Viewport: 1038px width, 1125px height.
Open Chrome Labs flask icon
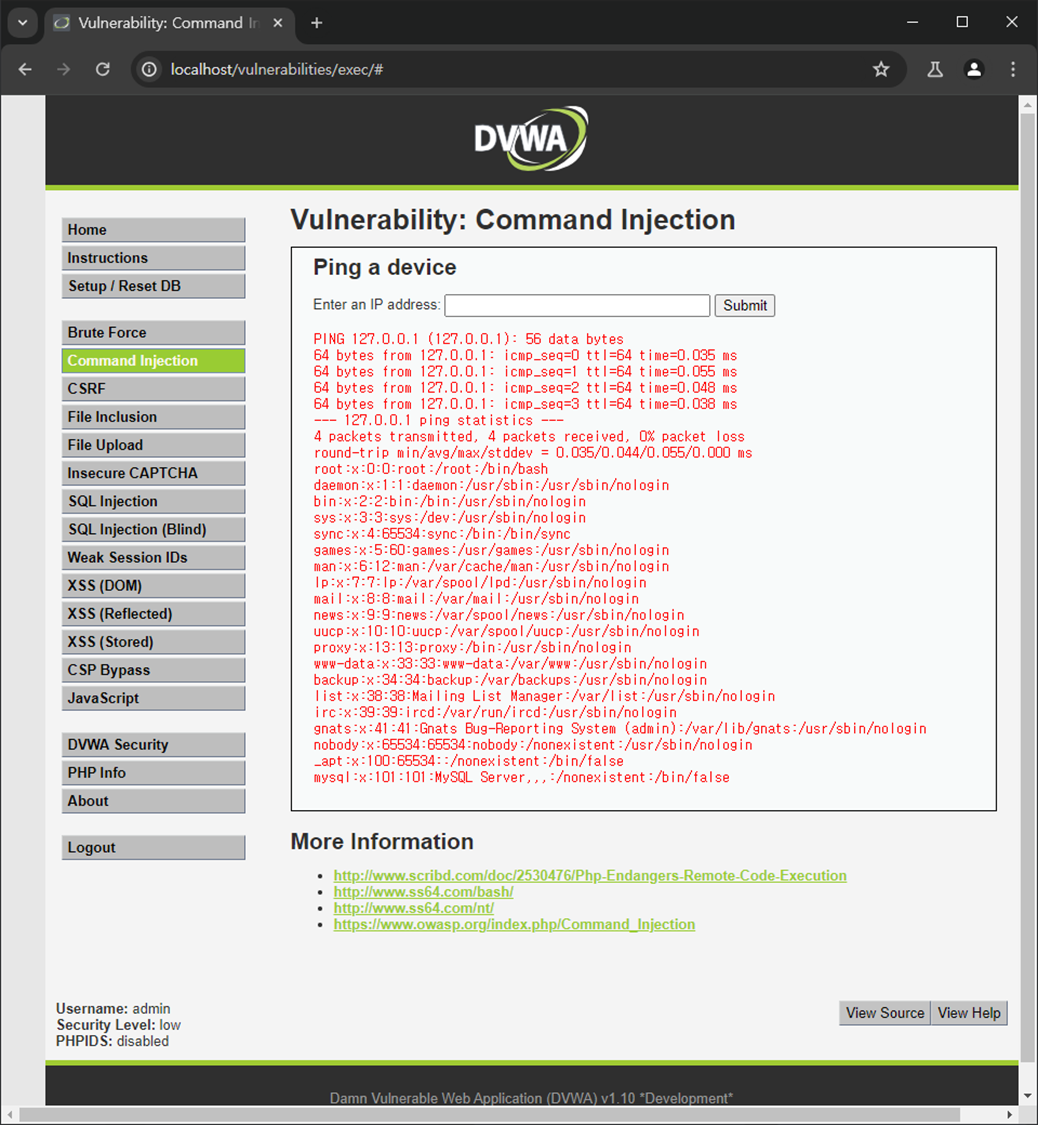935,70
